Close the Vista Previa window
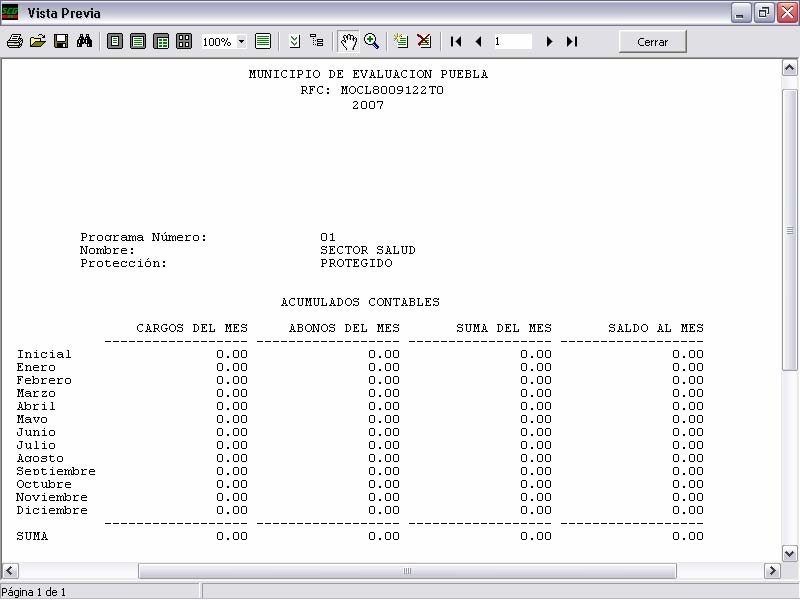The width and height of the screenshot is (800, 600). [787, 13]
